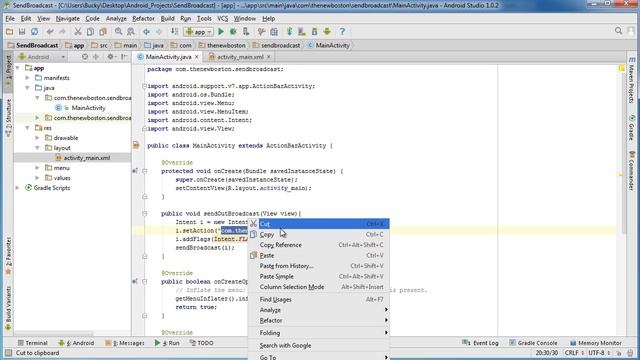Viewport: 640px width, 360px height.
Task: Select MainActivity in project tree
Action: (x=88, y=108)
